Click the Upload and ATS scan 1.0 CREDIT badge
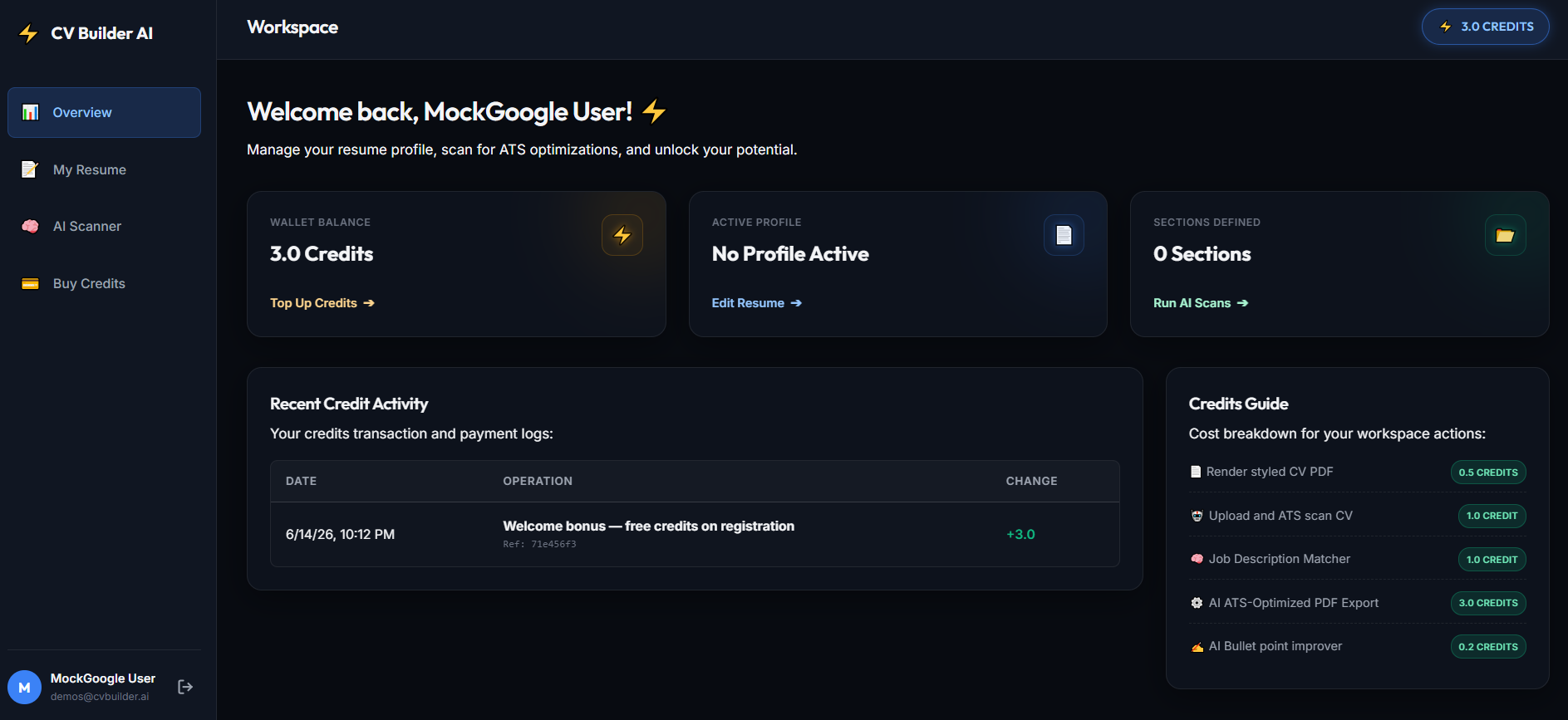 [x=1492, y=516]
